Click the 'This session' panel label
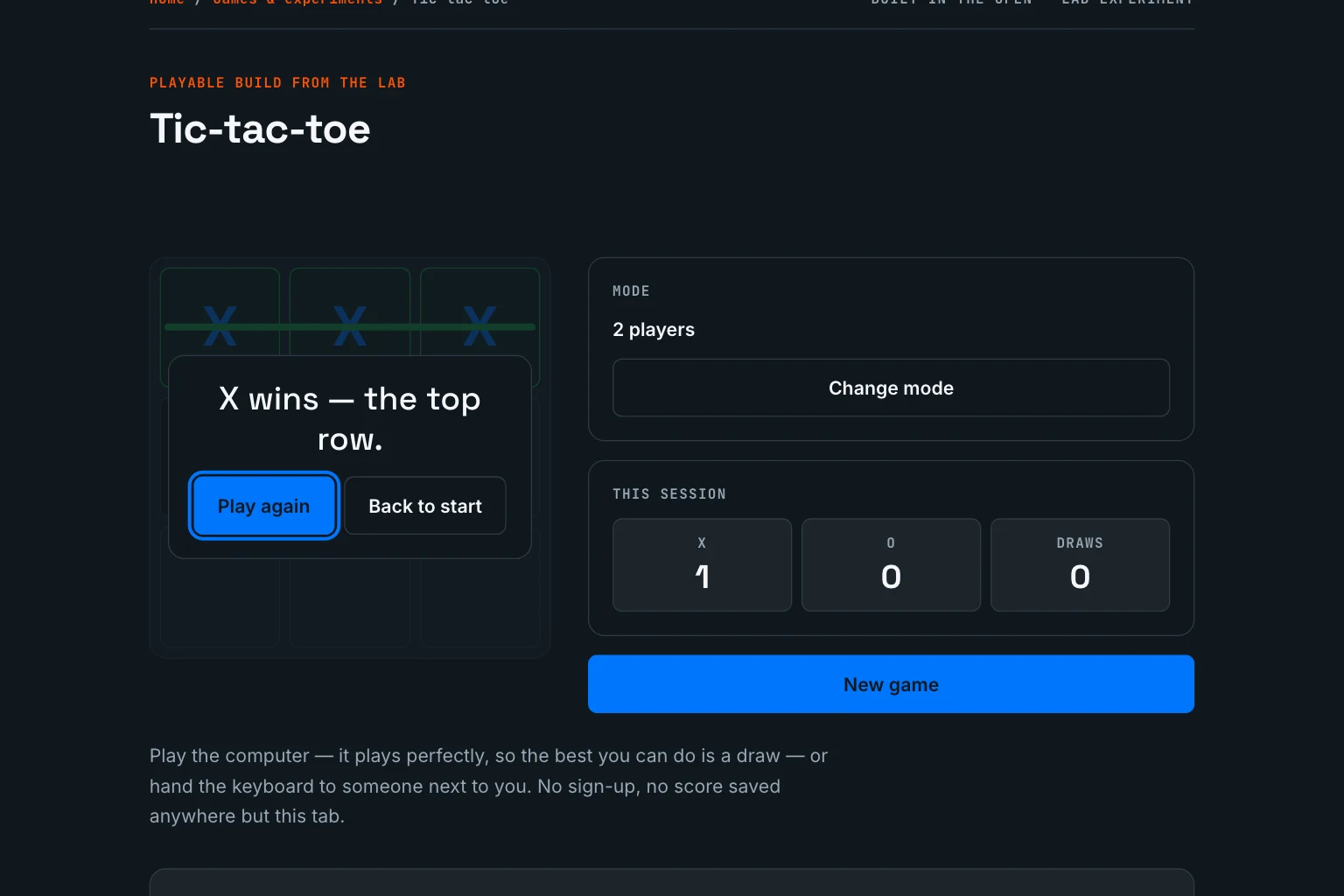Image resolution: width=1344 pixels, height=896 pixels. 669,493
